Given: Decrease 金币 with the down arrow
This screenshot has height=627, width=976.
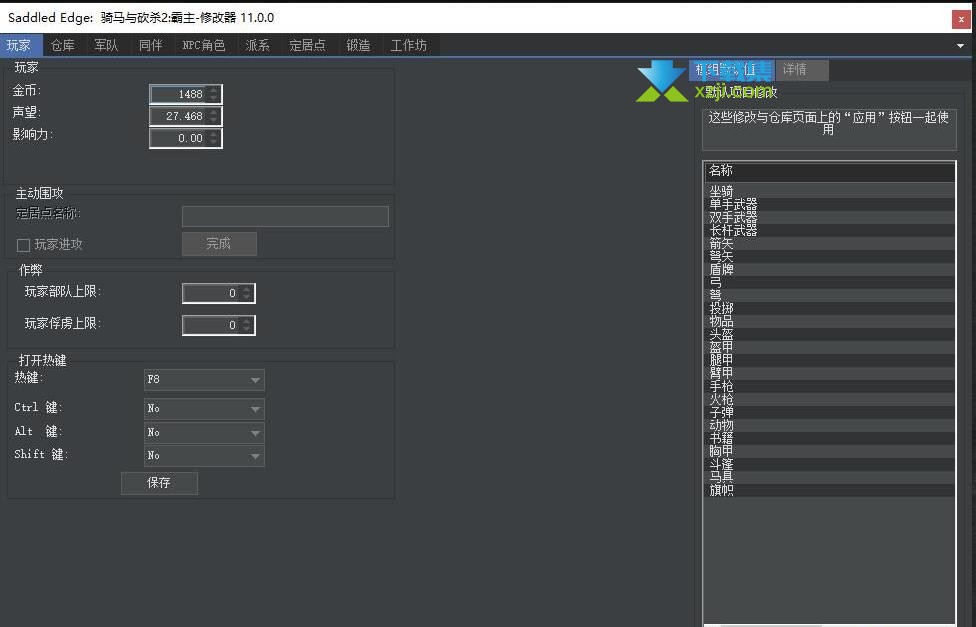Looking at the screenshot, I should 214,98.
